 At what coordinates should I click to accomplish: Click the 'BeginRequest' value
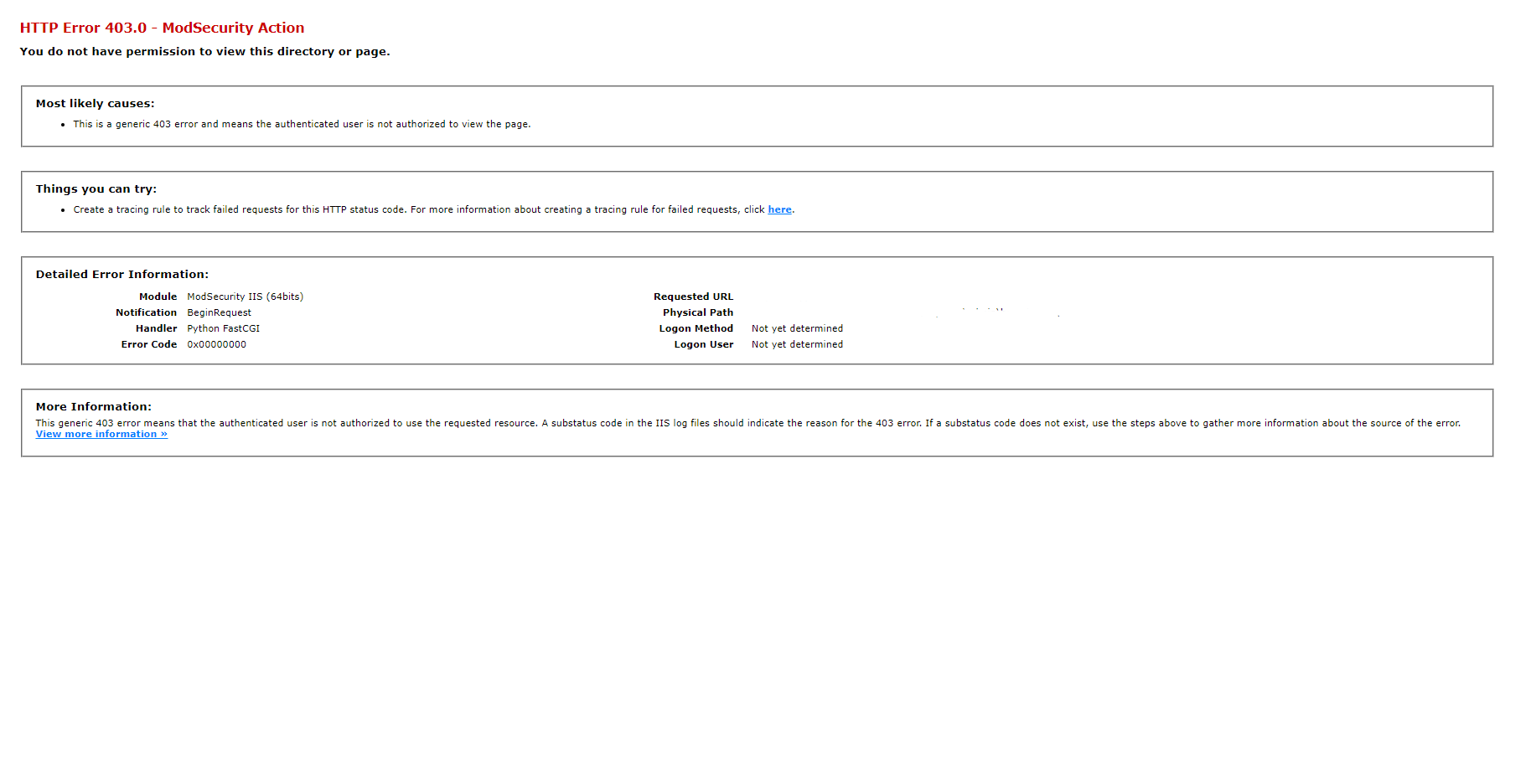219,312
